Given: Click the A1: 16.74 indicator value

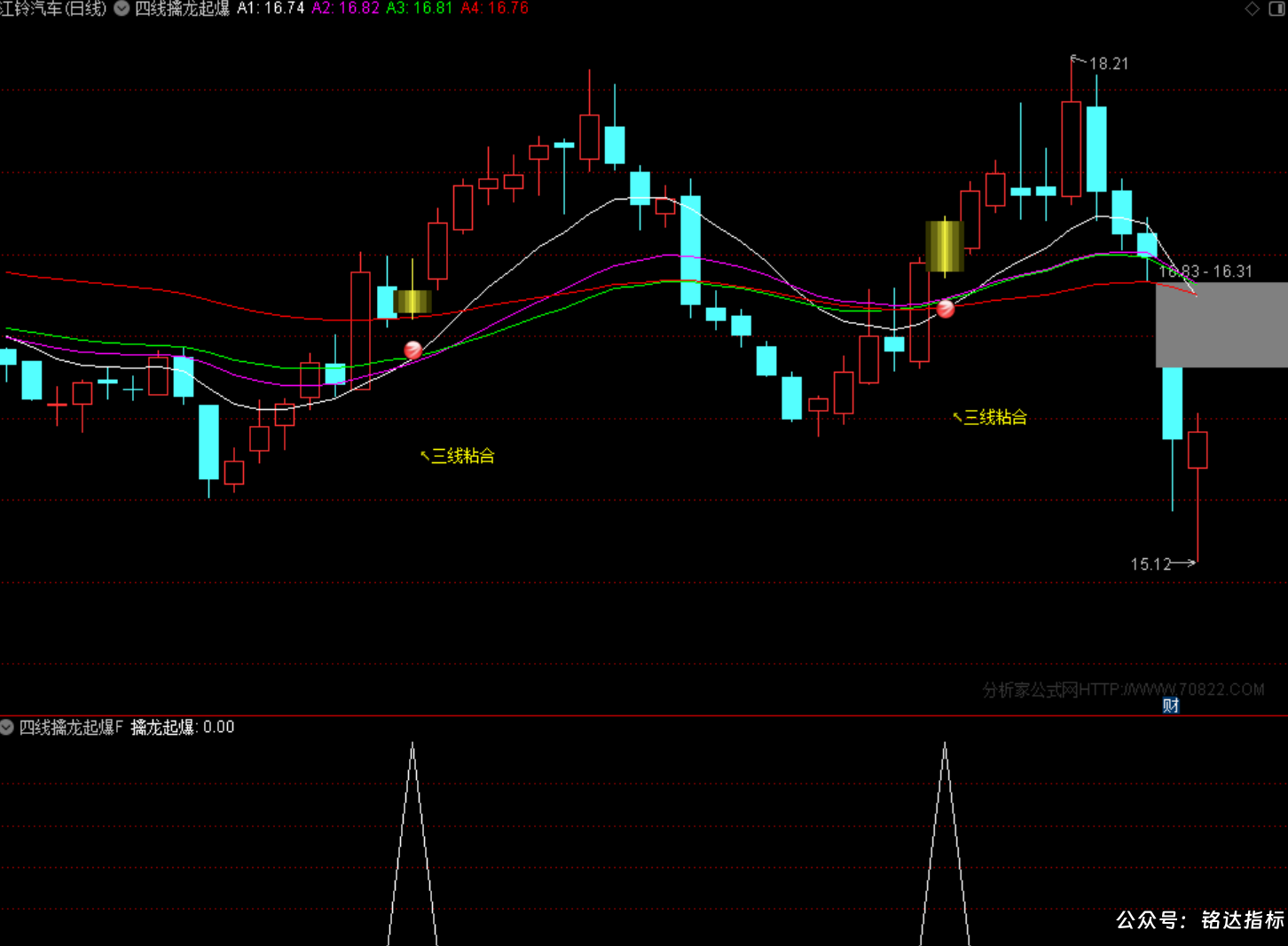Looking at the screenshot, I should tap(271, 9).
